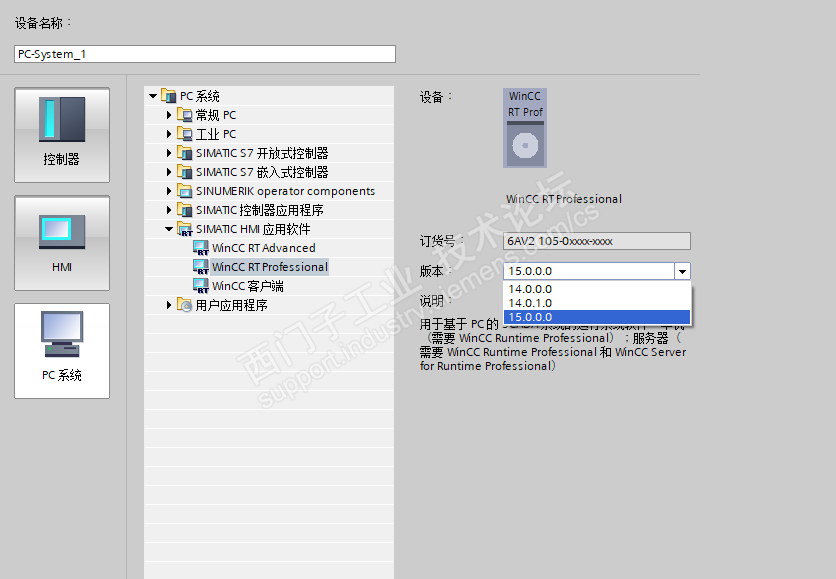The image size is (836, 579).
Task: Select SIMATIC HMI 应用软件 label
Action: 253,229
